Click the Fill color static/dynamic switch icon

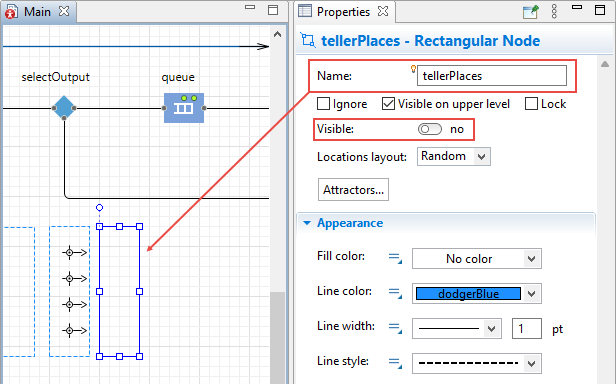point(395,258)
